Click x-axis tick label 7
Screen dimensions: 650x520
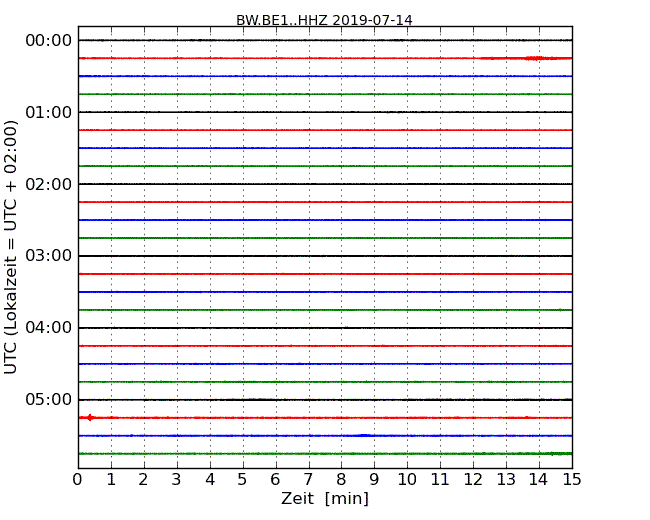[x=308, y=480]
